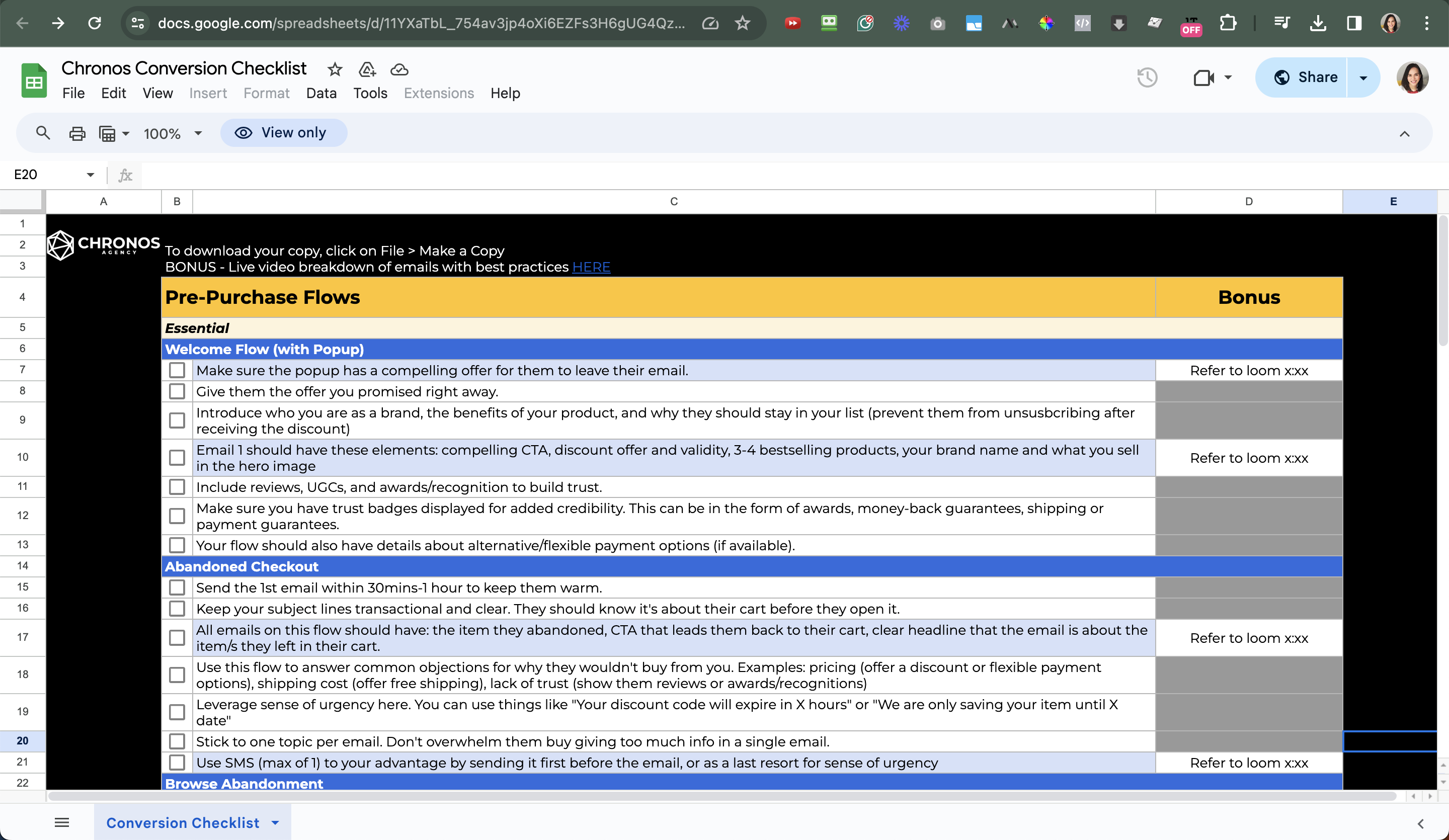Select column C header
Image resolution: width=1449 pixels, height=840 pixels.
674,201
